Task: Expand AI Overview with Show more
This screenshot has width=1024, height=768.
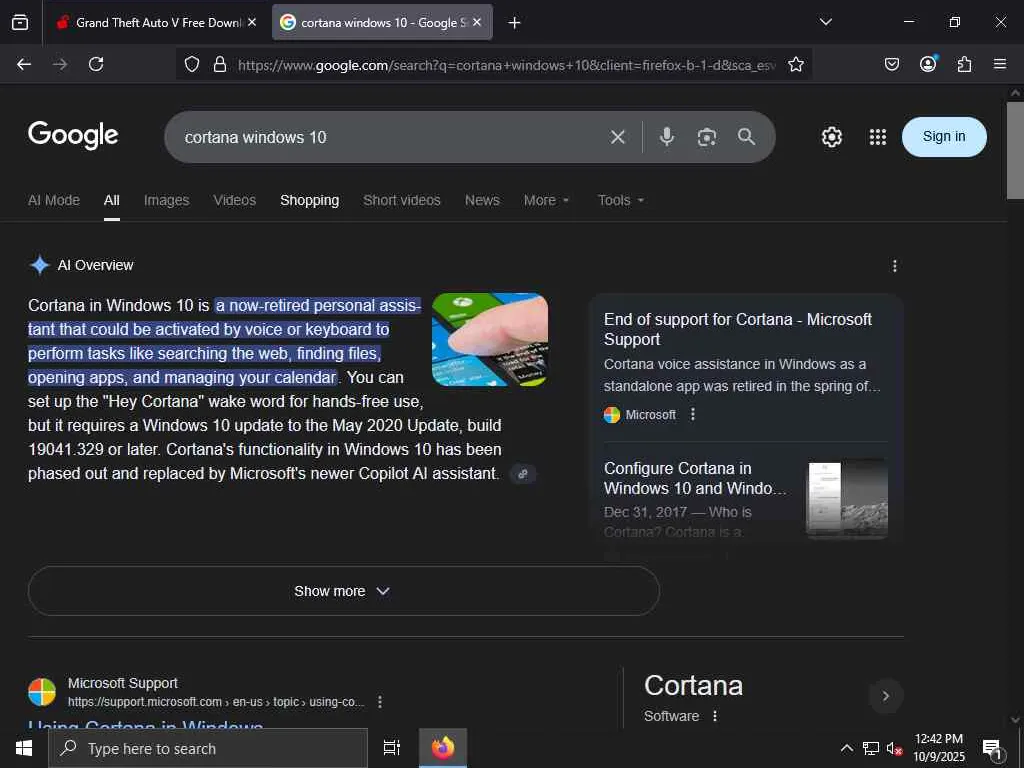Action: 344,591
